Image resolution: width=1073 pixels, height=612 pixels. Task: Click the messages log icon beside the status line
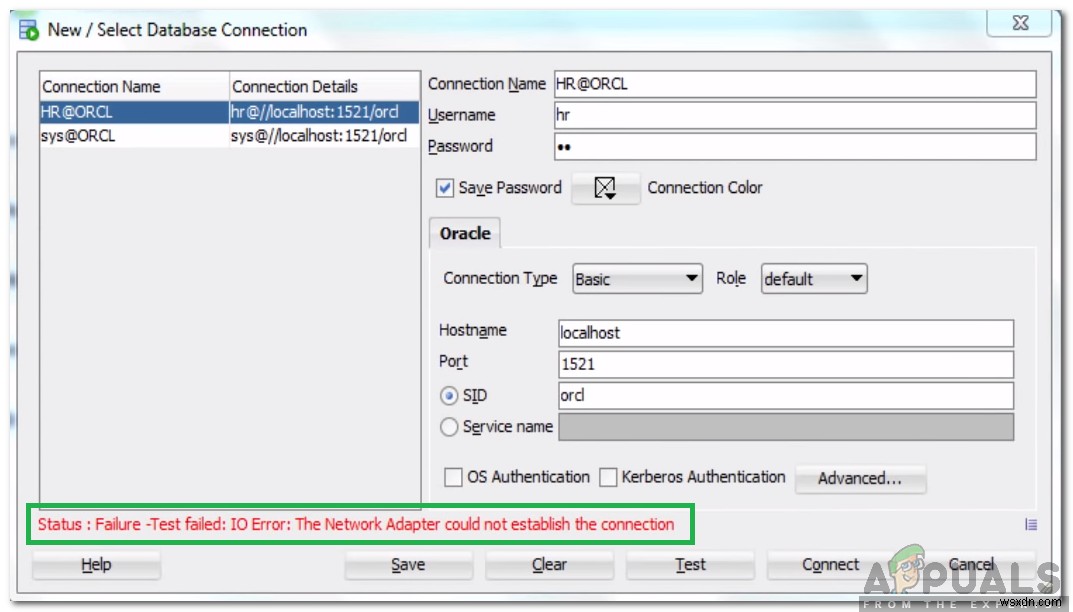(1032, 524)
